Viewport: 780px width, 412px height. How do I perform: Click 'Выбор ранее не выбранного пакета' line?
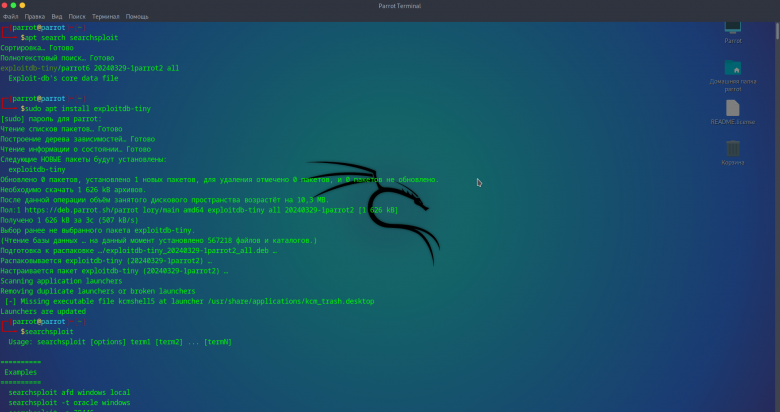point(98,230)
